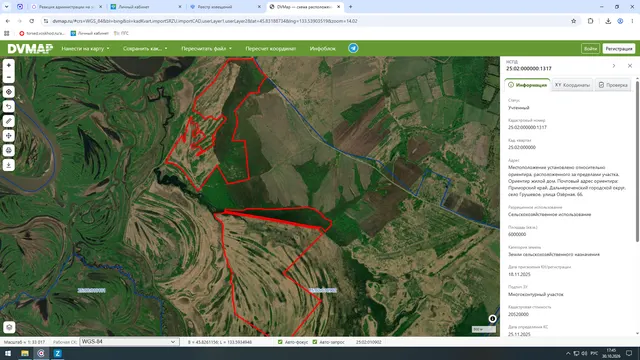The width and height of the screenshot is (640, 360).
Task: Switch to the XY Координаты tab
Action: click(x=572, y=85)
